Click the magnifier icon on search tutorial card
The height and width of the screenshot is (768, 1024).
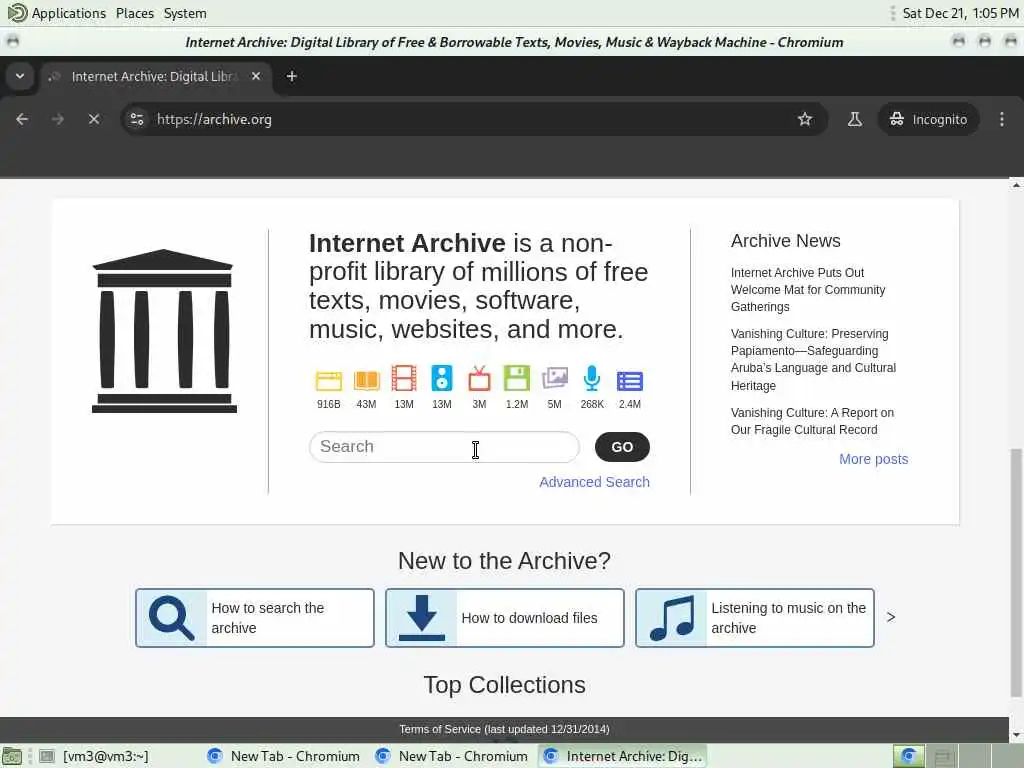click(x=171, y=618)
